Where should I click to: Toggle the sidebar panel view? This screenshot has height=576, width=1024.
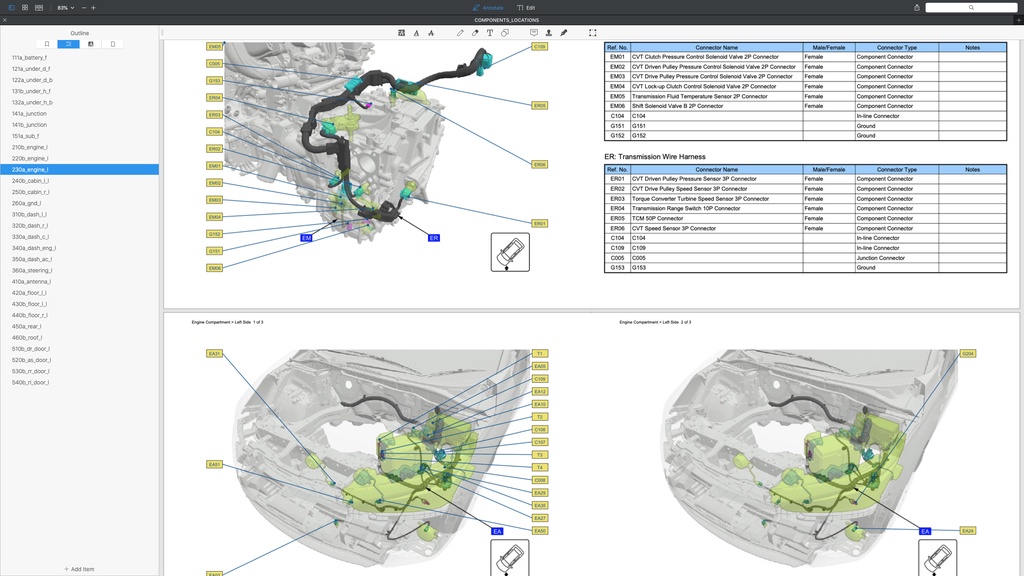(x=12, y=7)
